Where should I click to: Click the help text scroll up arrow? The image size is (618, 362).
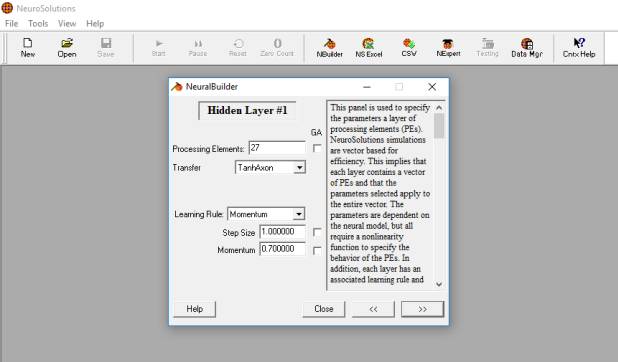tap(439, 107)
